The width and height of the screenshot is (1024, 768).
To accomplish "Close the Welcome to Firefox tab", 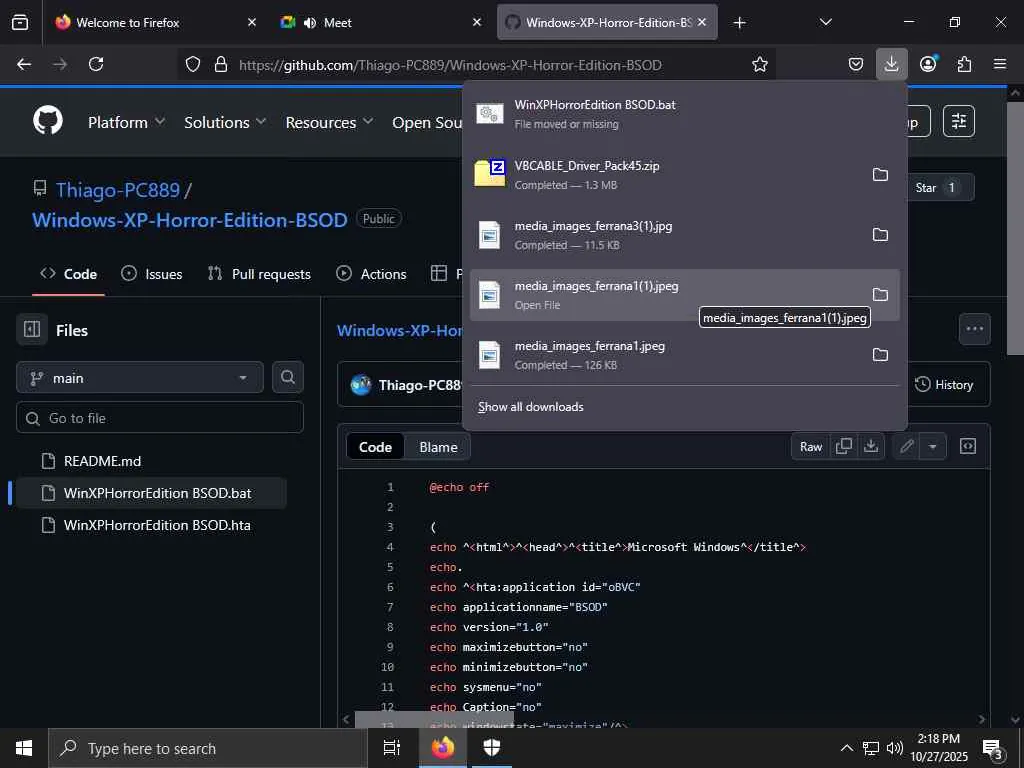I will click(x=251, y=22).
